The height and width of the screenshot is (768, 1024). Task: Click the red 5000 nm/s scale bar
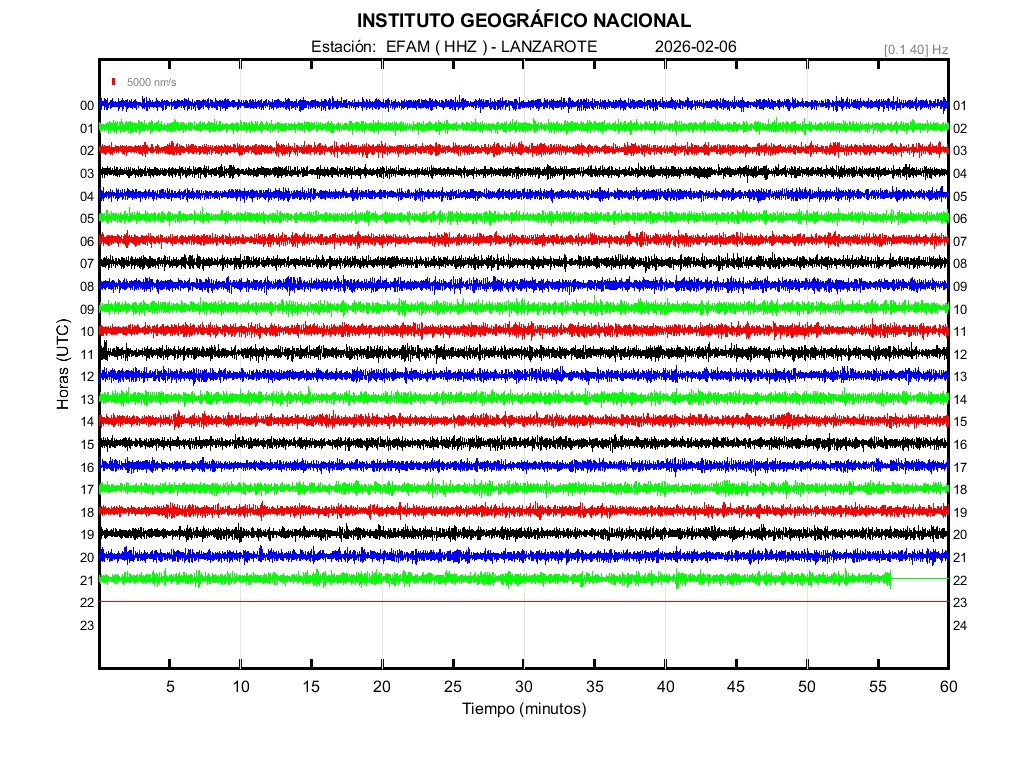[115, 82]
